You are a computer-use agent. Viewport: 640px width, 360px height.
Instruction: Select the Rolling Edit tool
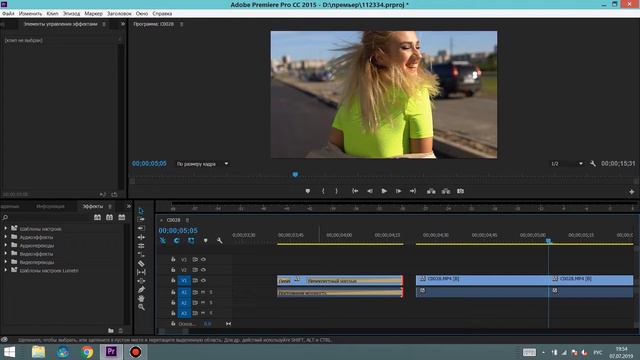tap(141, 237)
